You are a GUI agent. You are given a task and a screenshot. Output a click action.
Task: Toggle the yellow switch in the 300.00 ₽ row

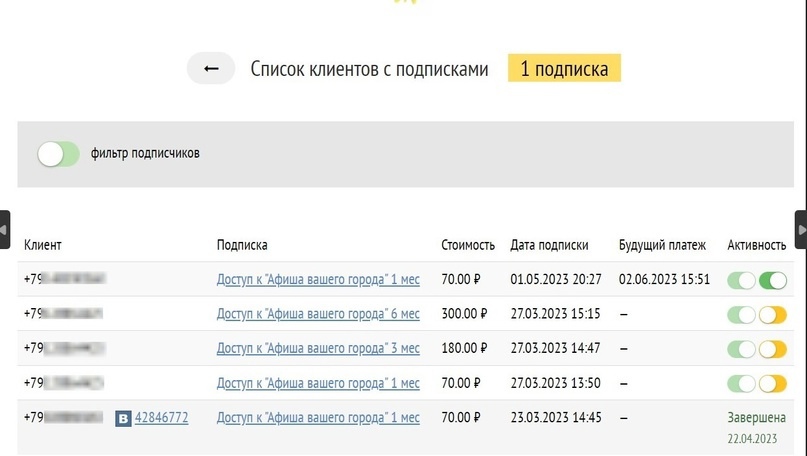point(772,315)
